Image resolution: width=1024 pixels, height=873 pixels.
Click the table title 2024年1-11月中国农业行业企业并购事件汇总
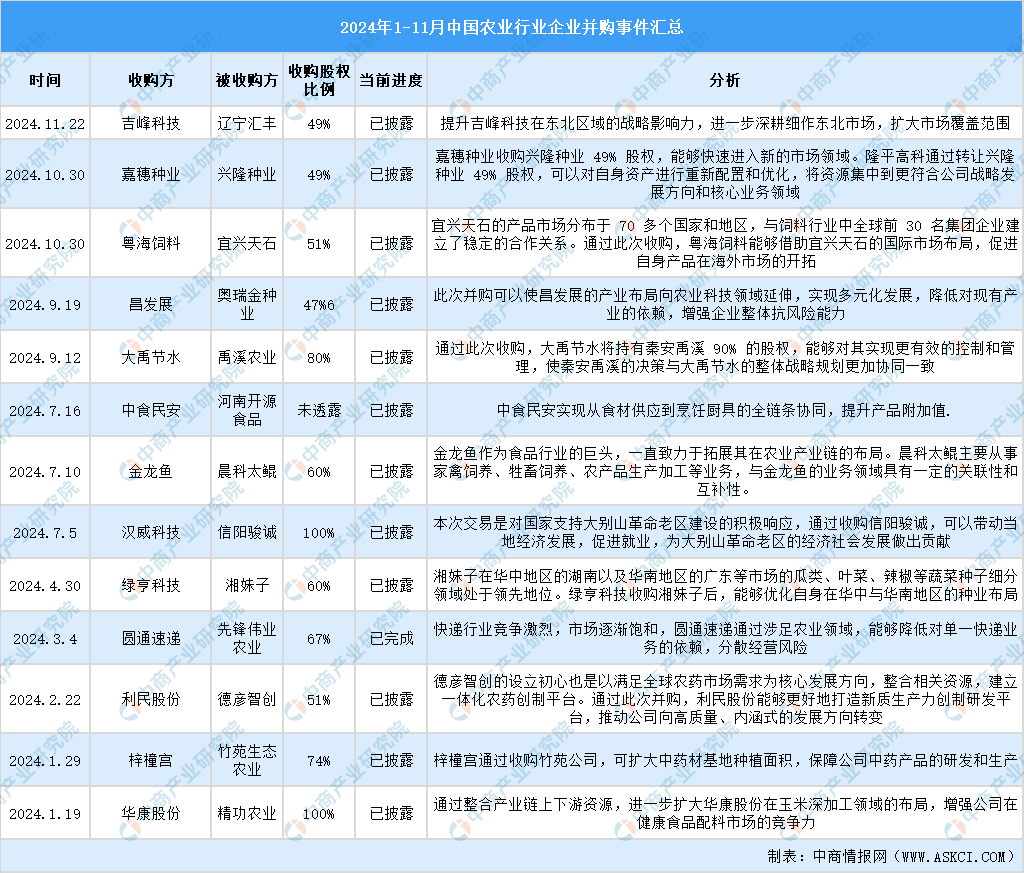point(511,27)
